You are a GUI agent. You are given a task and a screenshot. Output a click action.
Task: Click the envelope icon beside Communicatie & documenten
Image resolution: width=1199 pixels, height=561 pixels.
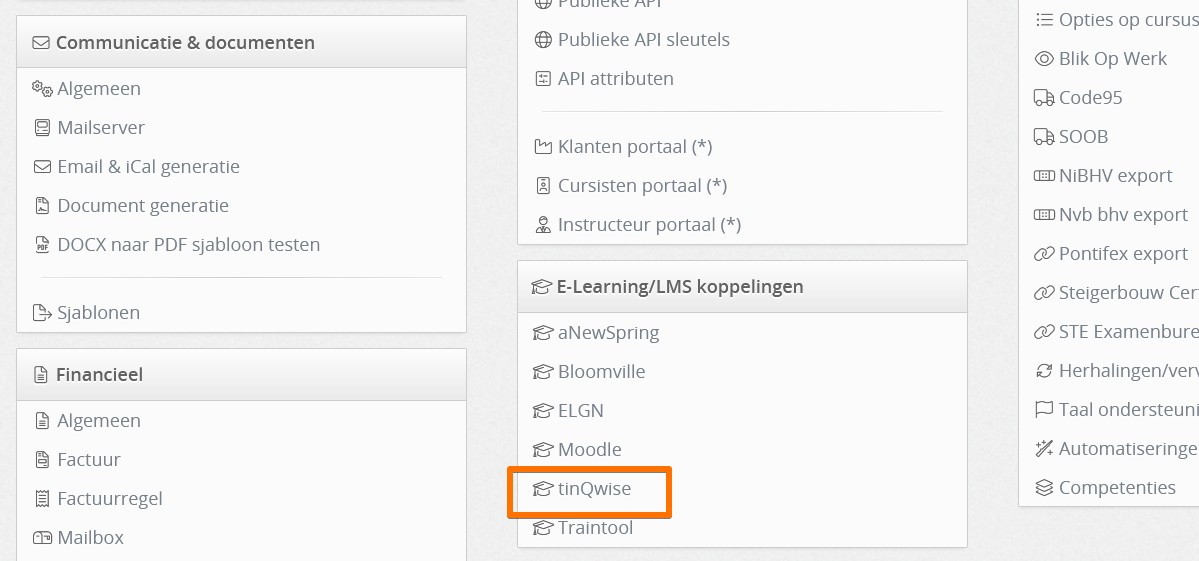(x=41, y=43)
